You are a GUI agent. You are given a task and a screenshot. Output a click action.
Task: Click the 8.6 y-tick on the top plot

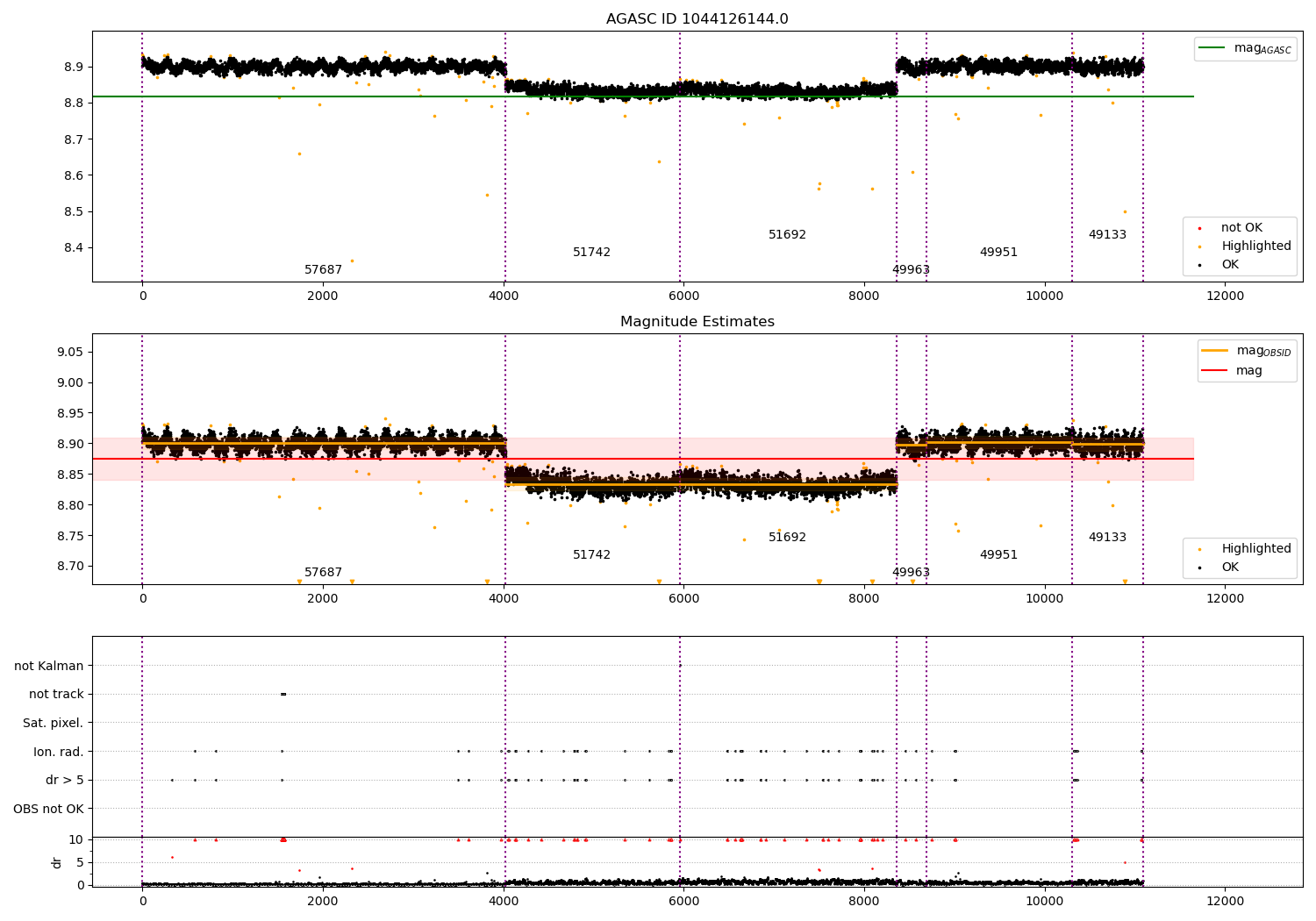(x=75, y=175)
